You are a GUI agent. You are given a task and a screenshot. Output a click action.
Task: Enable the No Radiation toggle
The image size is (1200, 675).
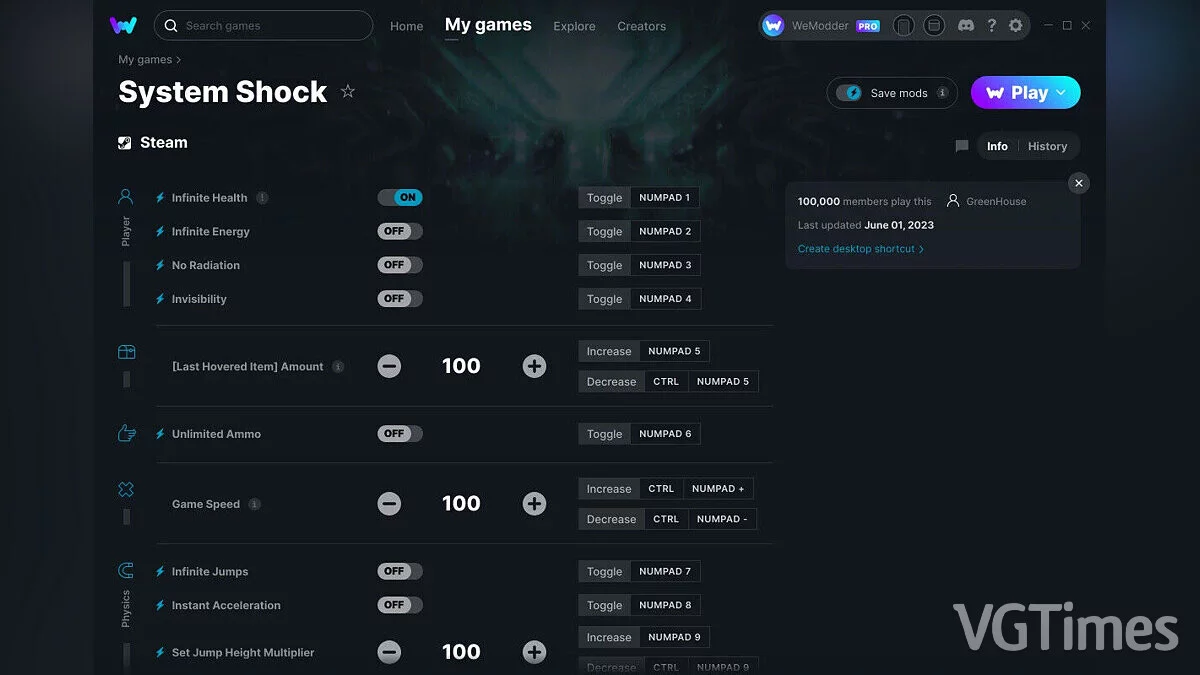pos(400,265)
